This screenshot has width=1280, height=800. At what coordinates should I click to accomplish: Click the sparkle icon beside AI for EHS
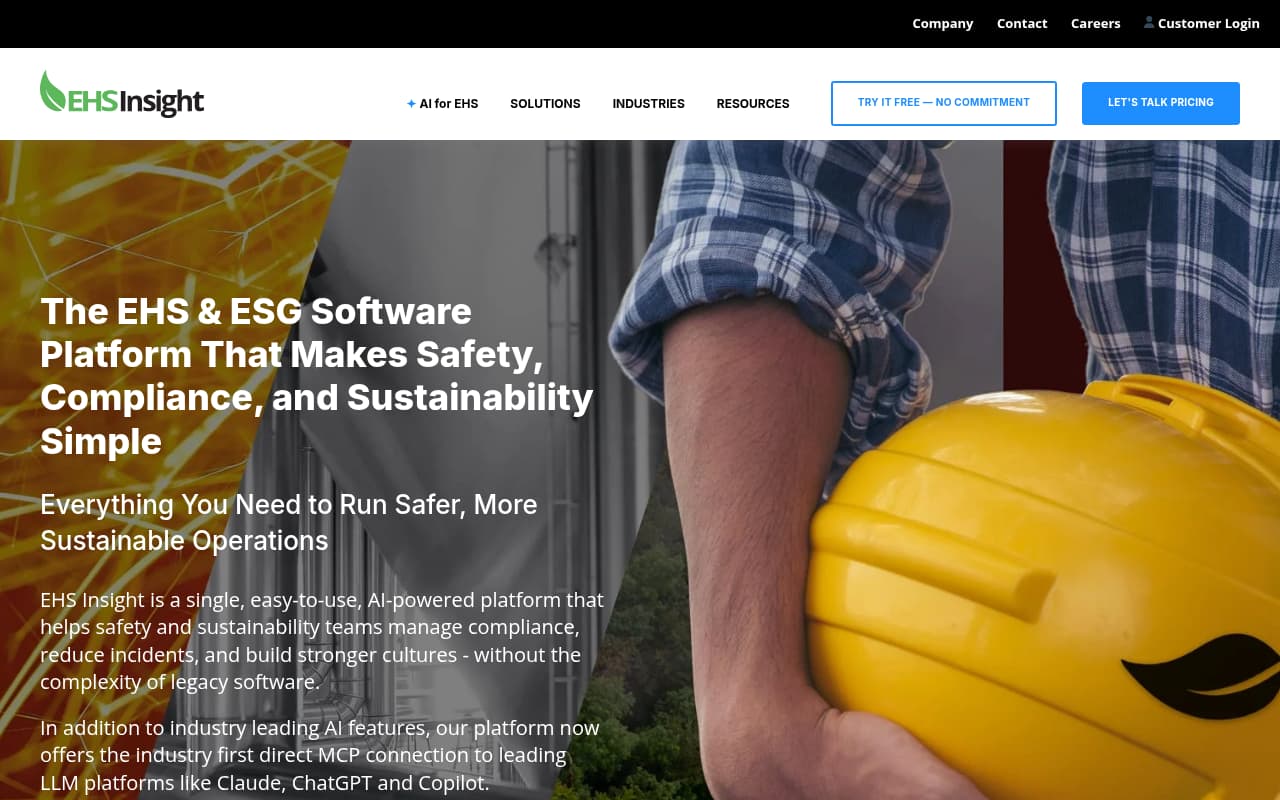411,104
